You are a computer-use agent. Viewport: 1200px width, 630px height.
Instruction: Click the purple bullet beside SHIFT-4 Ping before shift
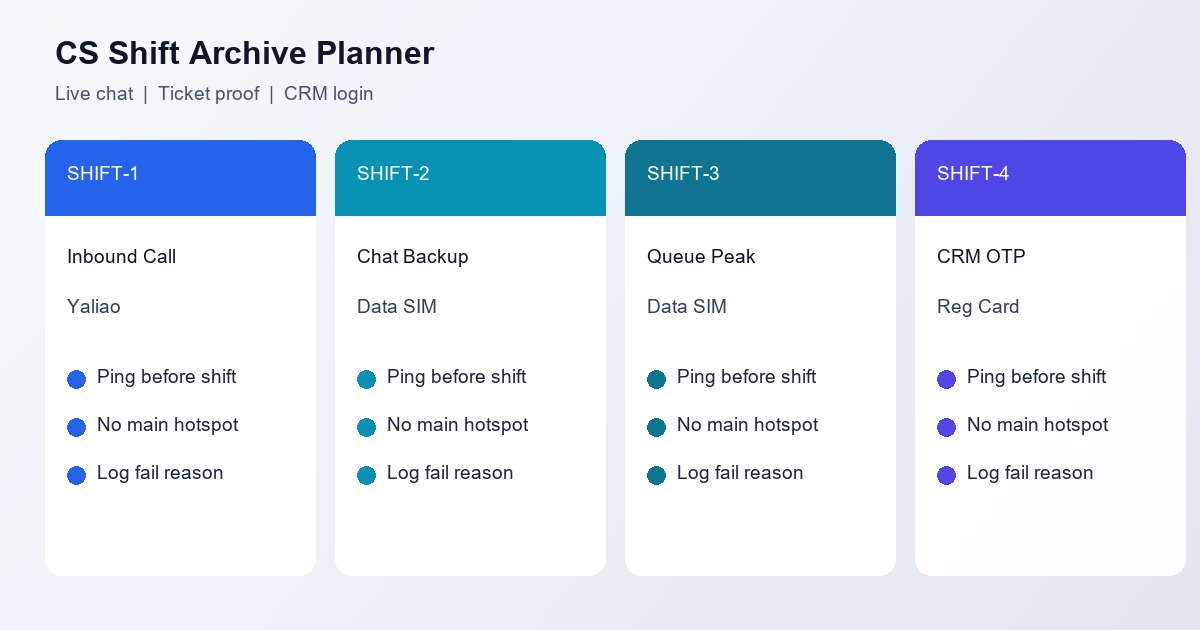pos(946,379)
